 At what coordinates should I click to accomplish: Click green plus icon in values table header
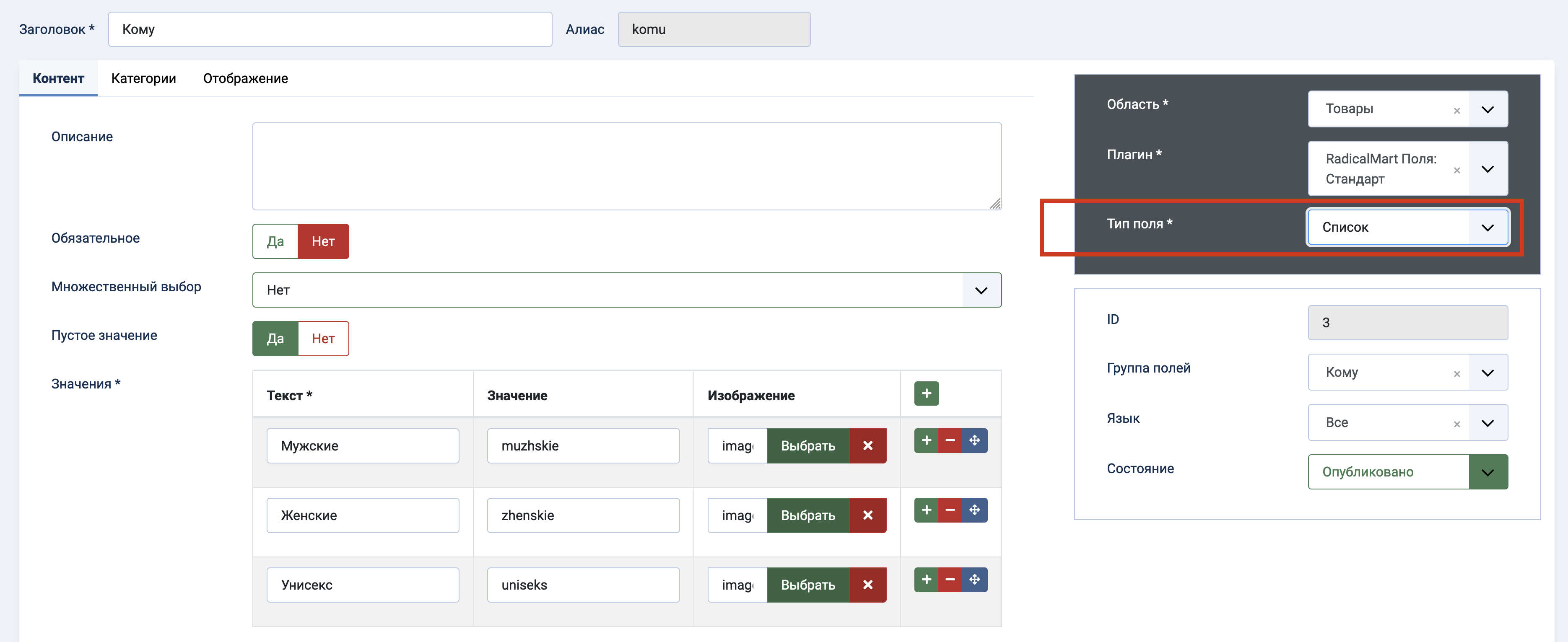926,394
